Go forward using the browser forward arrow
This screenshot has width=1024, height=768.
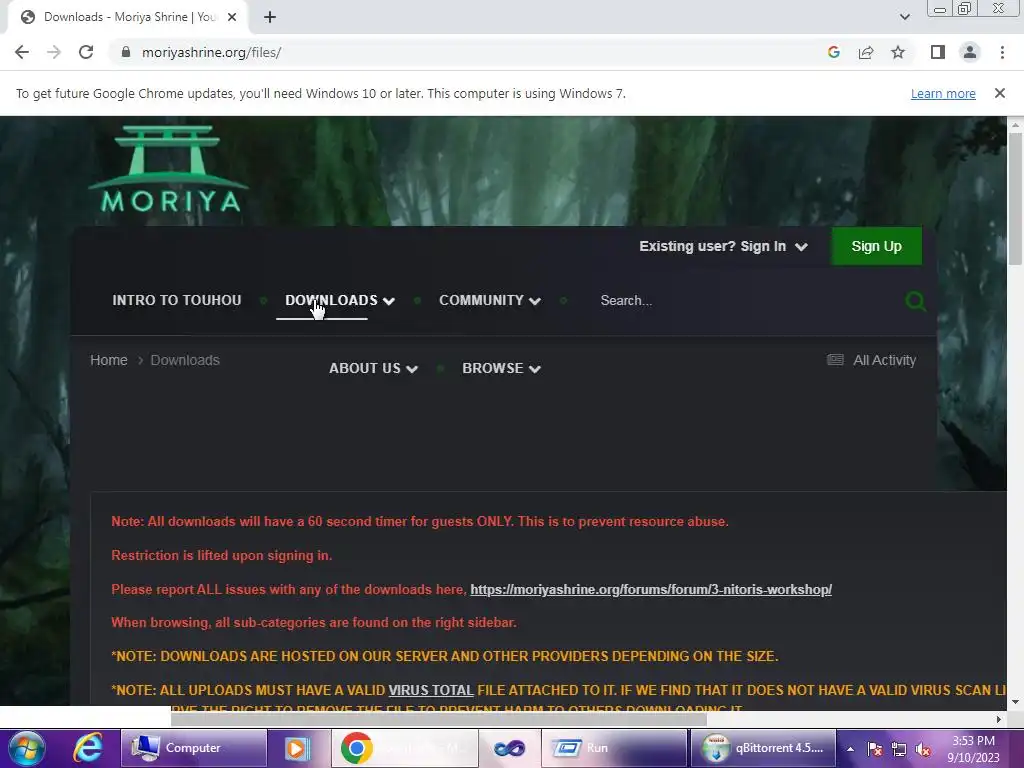click(54, 52)
